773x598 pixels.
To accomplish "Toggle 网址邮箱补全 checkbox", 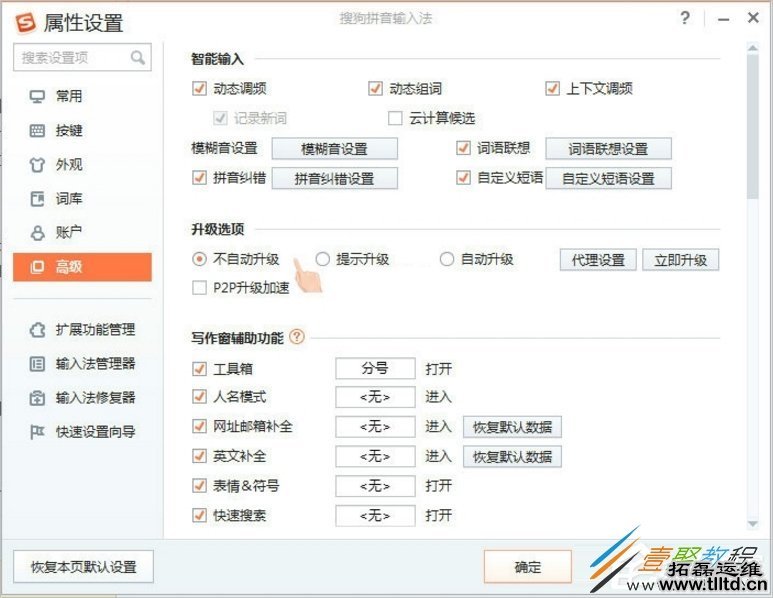I will point(199,426).
